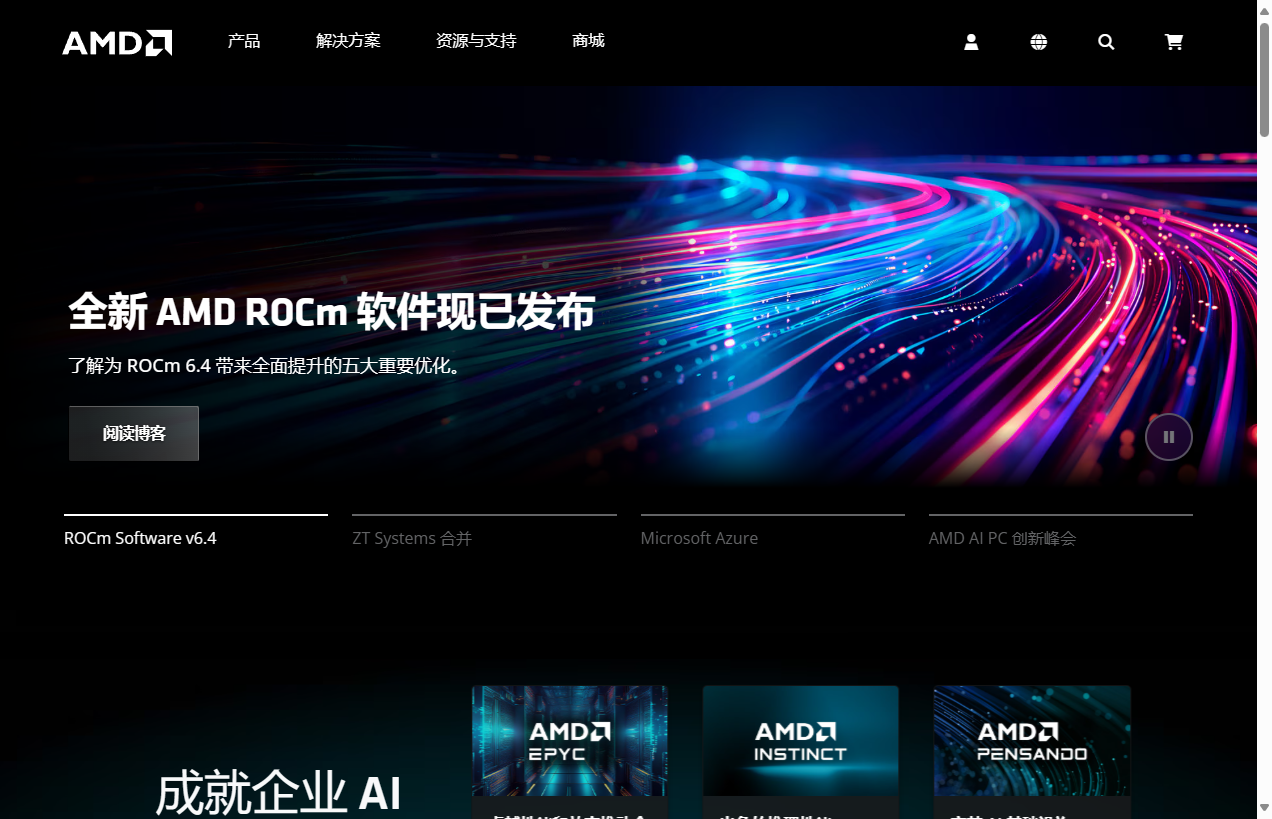Pause the hero carousel playback

(x=1168, y=437)
